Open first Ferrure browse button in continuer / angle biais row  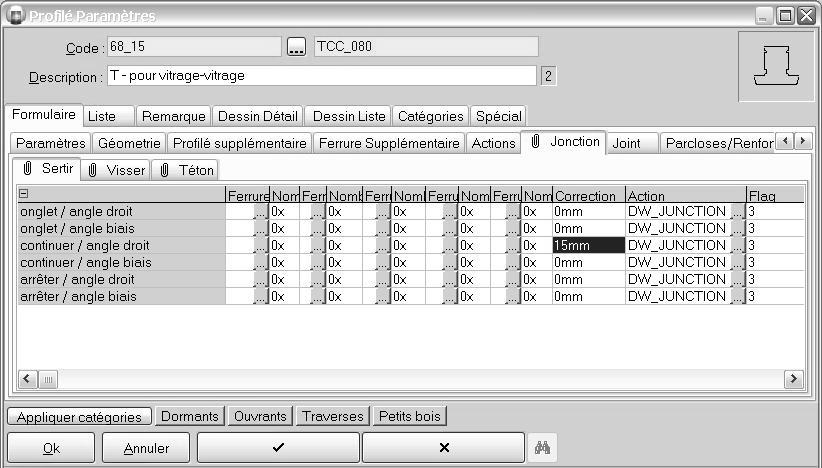click(261, 263)
